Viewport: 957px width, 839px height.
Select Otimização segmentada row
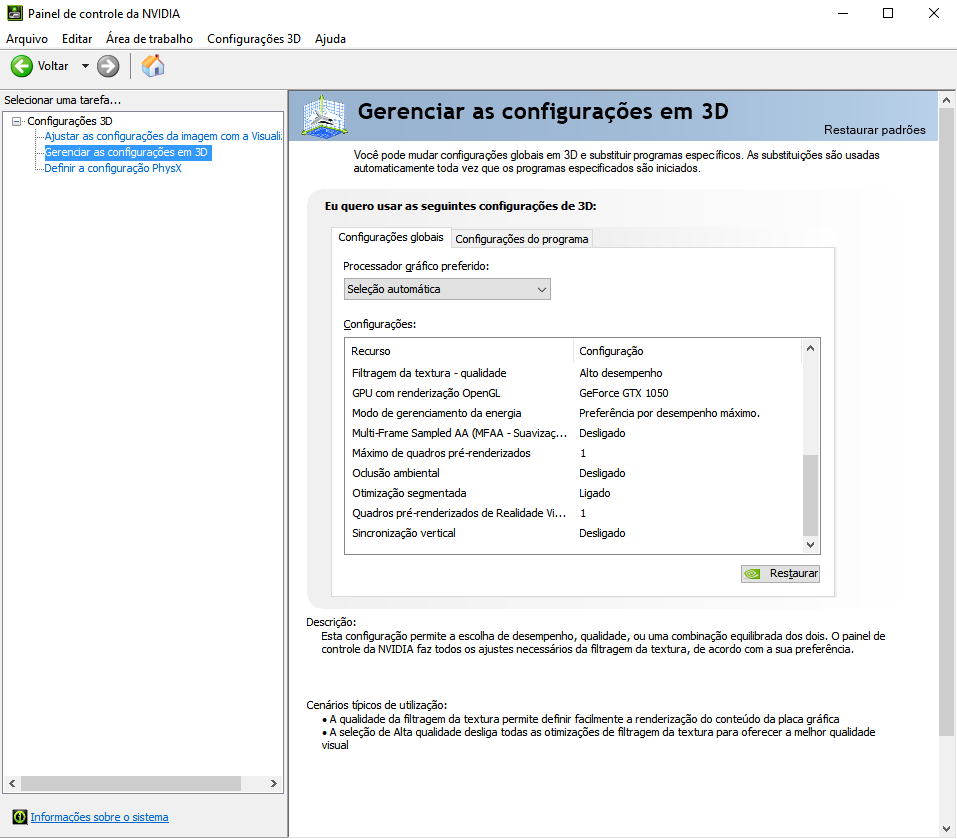[x=574, y=493]
